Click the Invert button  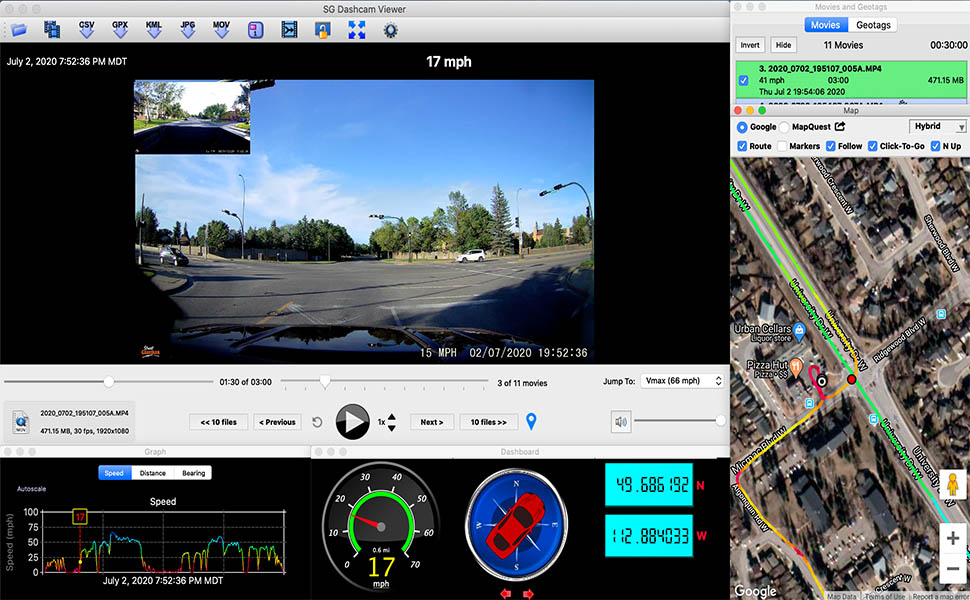750,45
